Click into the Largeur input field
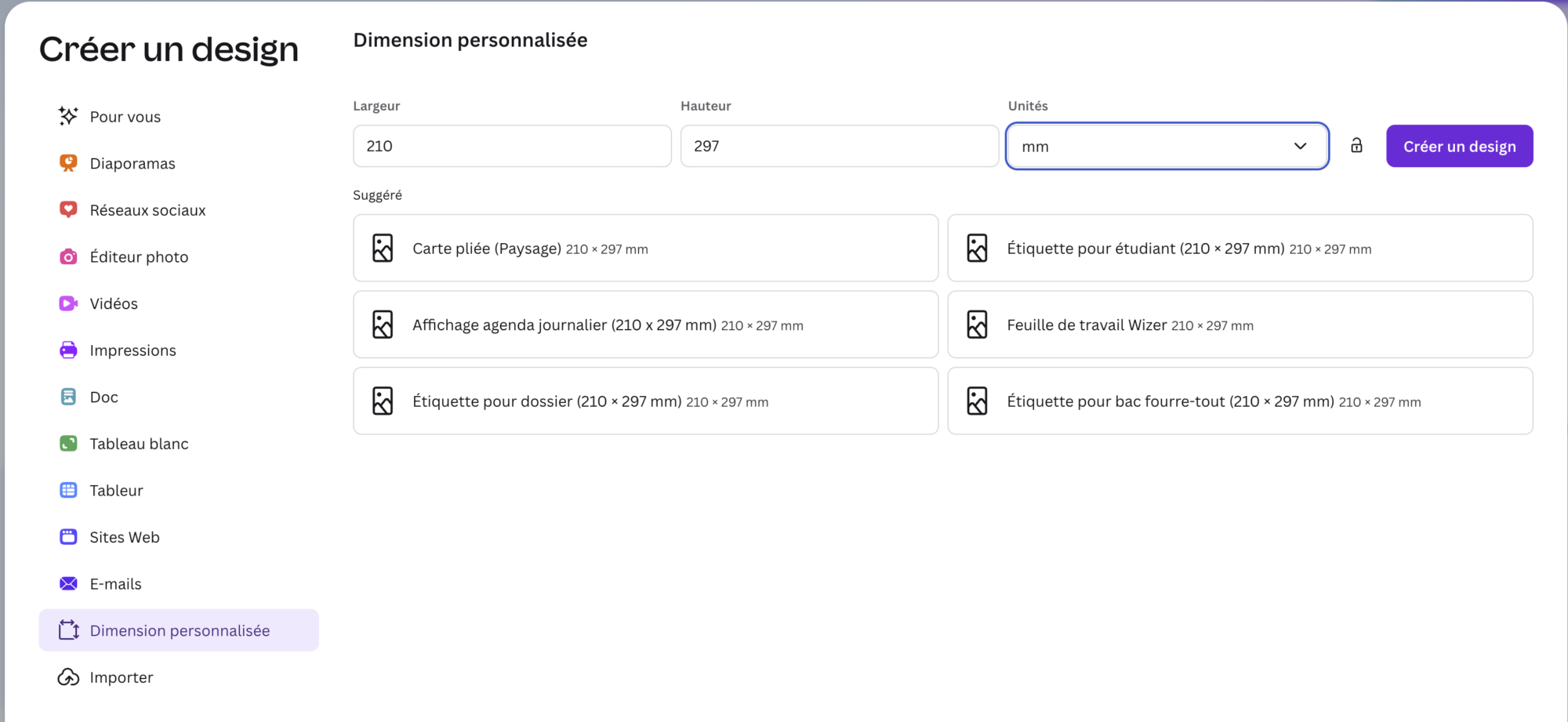 point(512,147)
